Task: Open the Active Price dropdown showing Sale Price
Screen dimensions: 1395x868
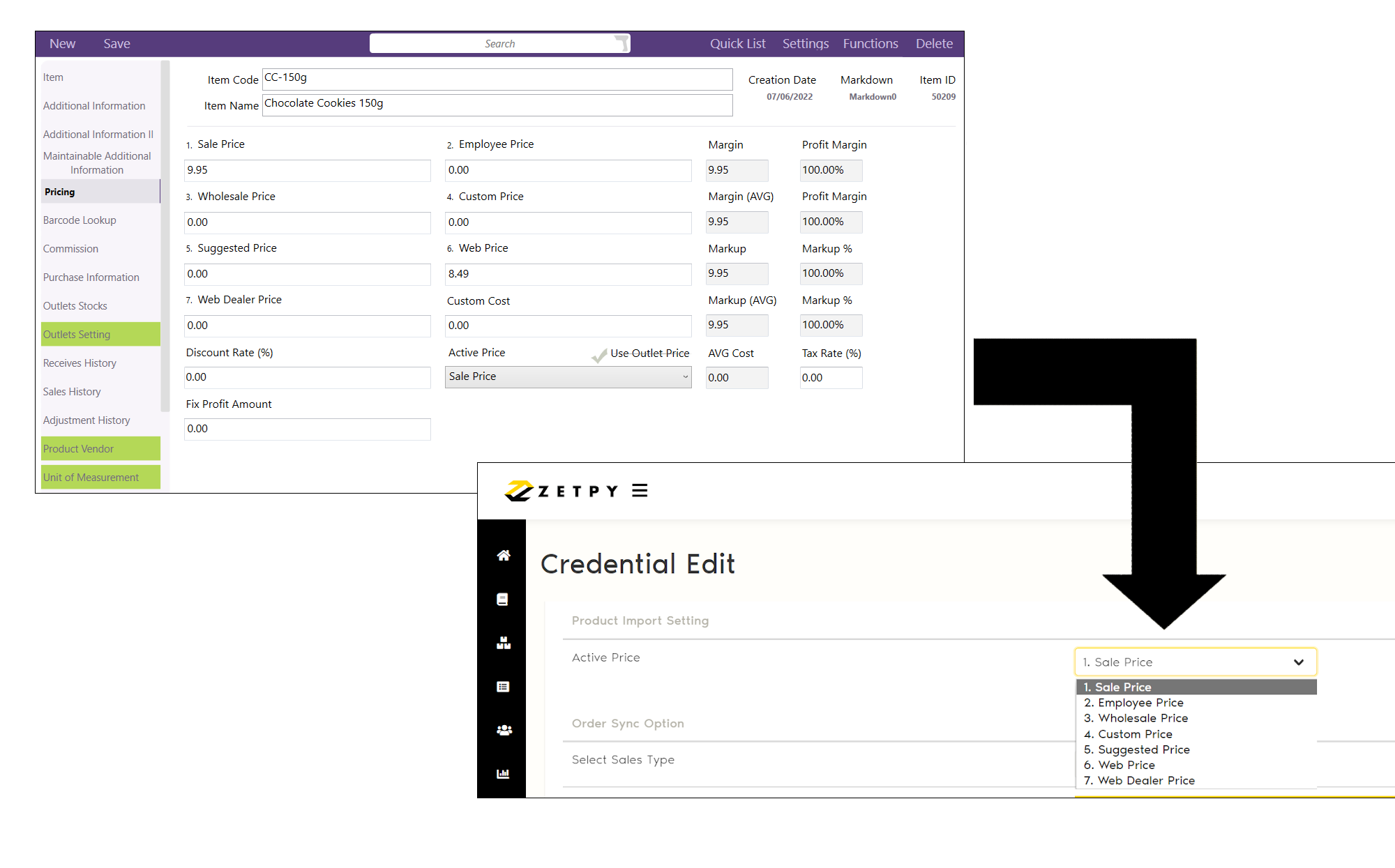Action: [x=568, y=376]
